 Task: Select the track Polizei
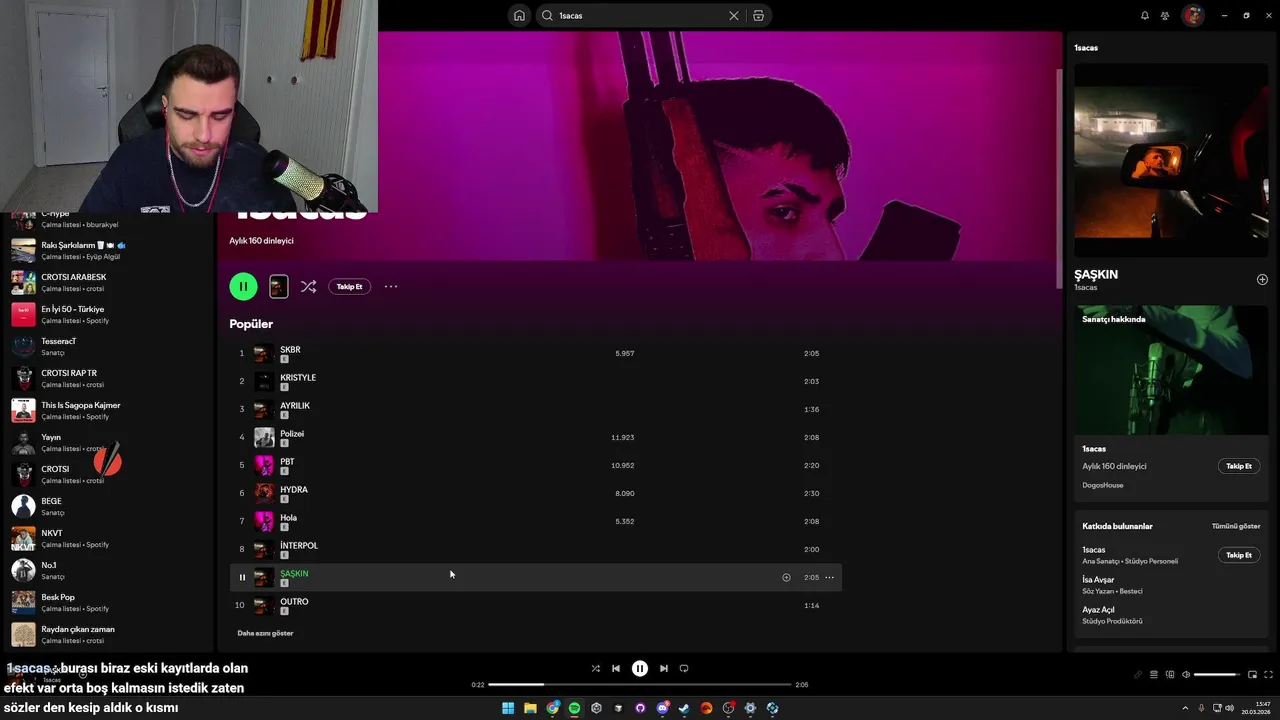click(x=536, y=437)
